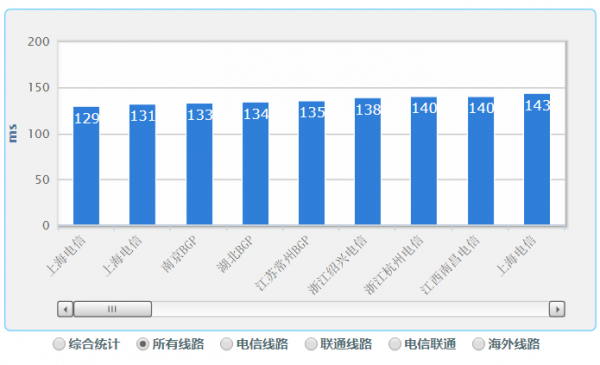Click the bar labeled 129
Screen dimensions: 600x365
86,166
